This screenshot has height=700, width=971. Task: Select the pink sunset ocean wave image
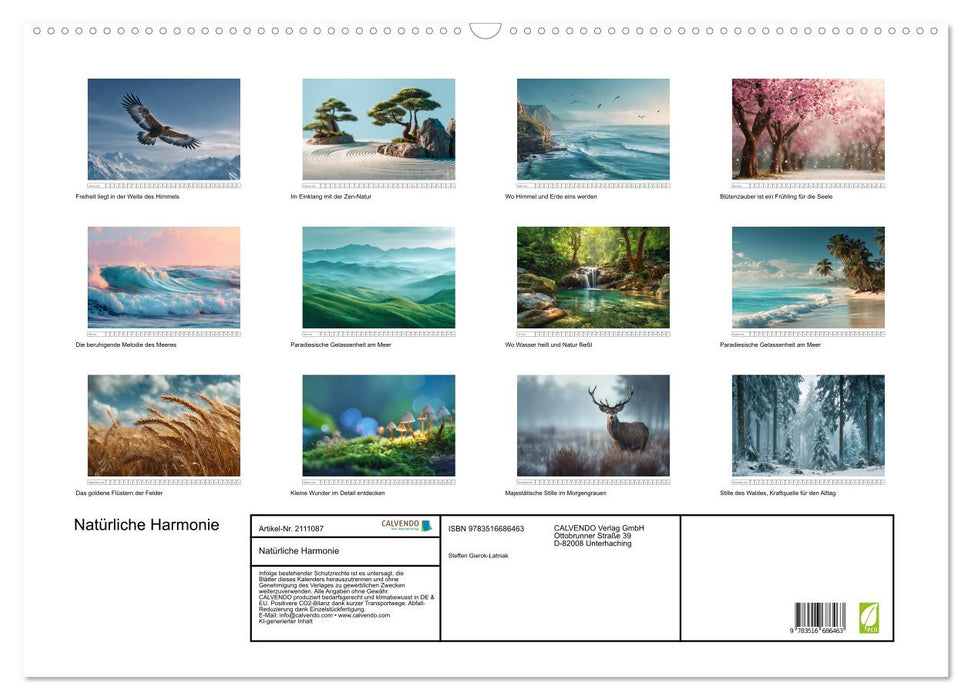click(164, 277)
